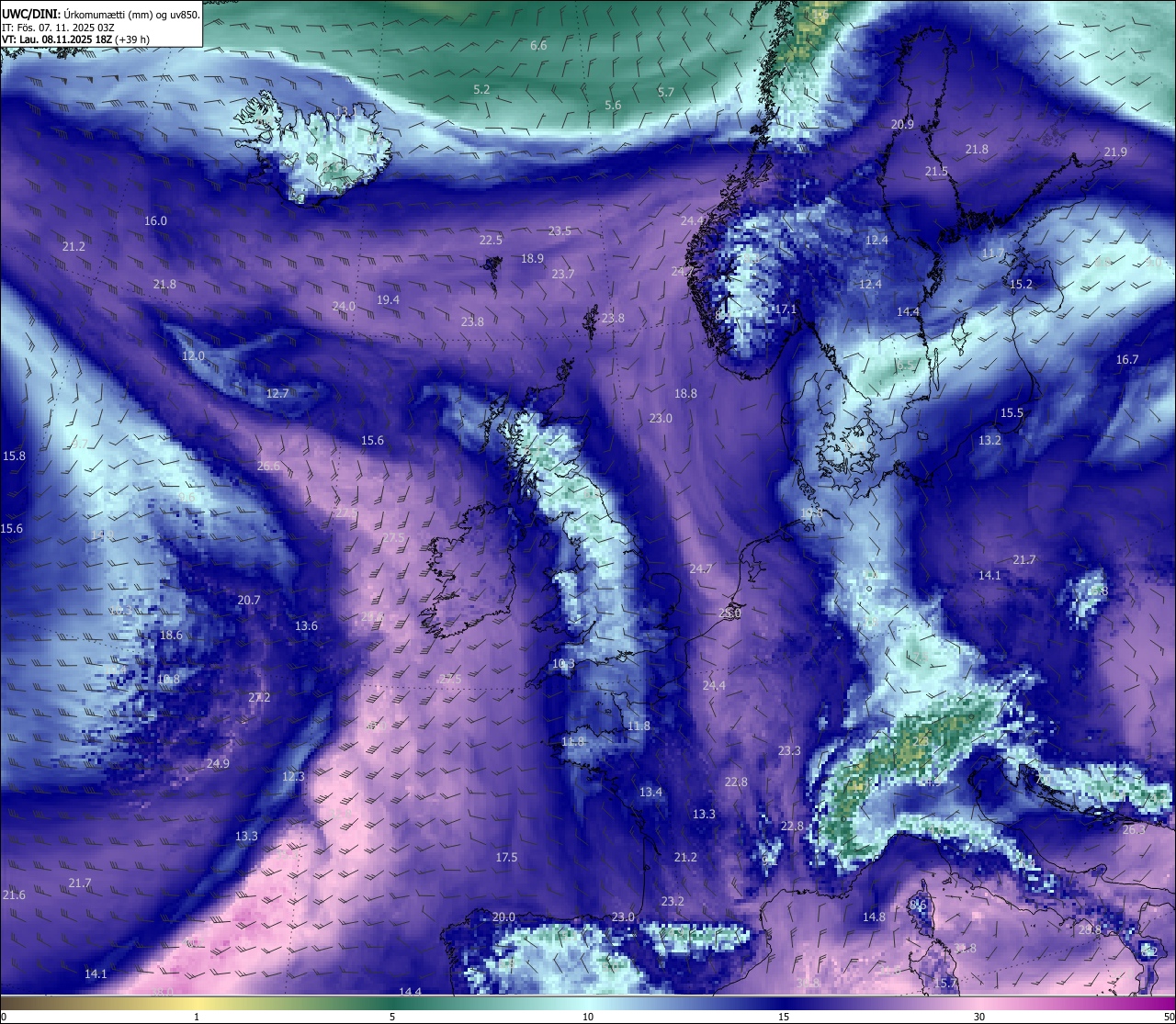Click the 27.2 value label
This screenshot has height=1024, width=1176.
click(259, 698)
